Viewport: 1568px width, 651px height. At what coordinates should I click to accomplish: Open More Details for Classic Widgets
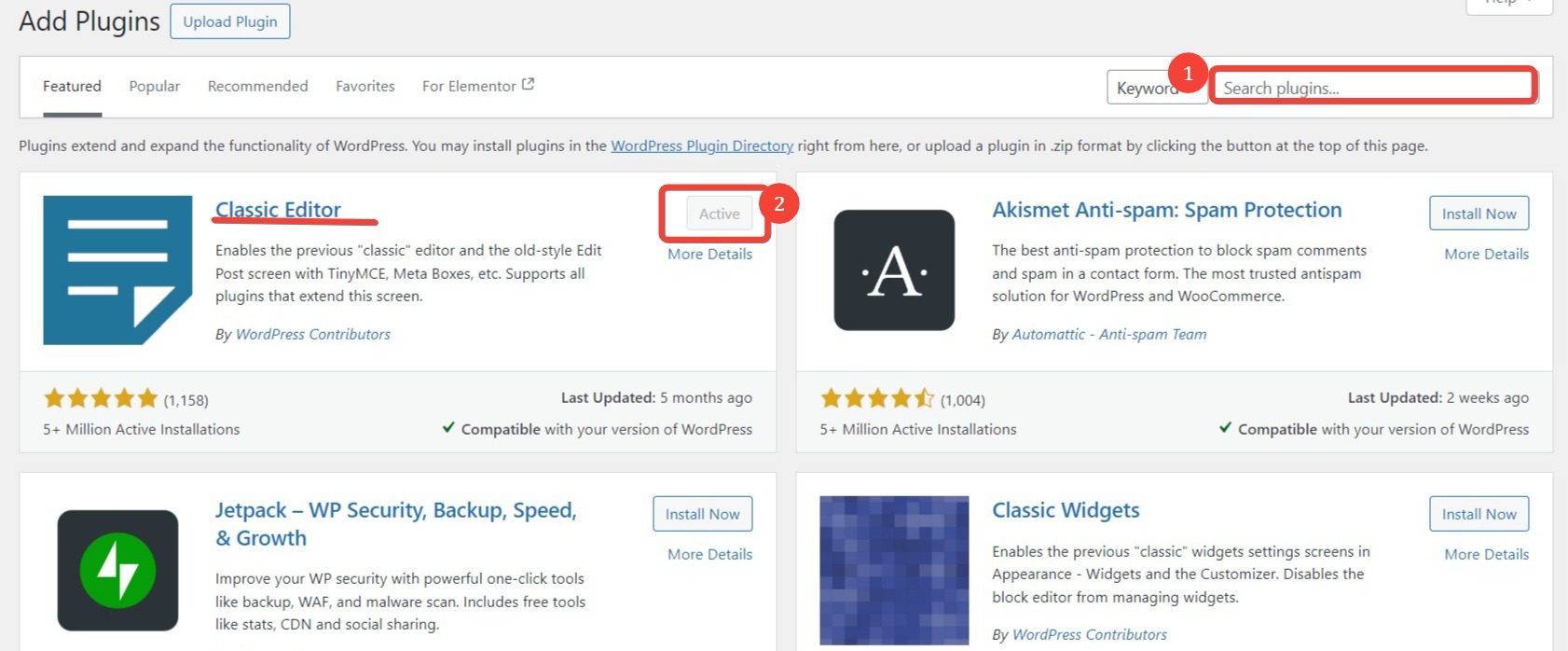click(1486, 554)
